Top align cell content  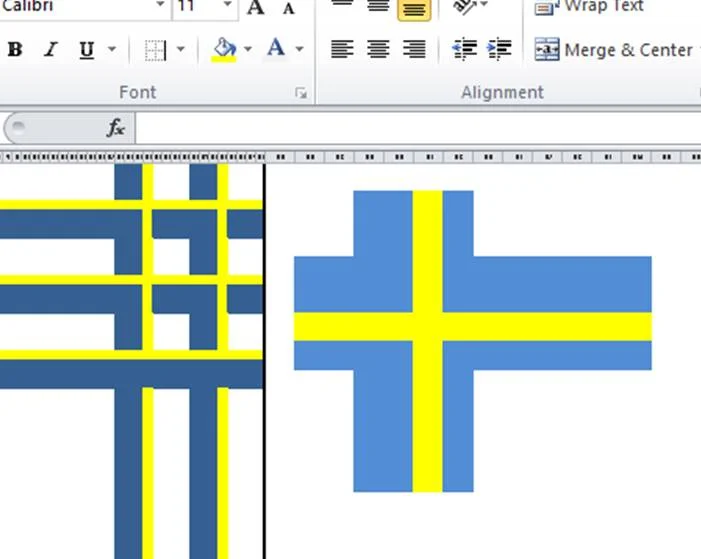(x=342, y=5)
